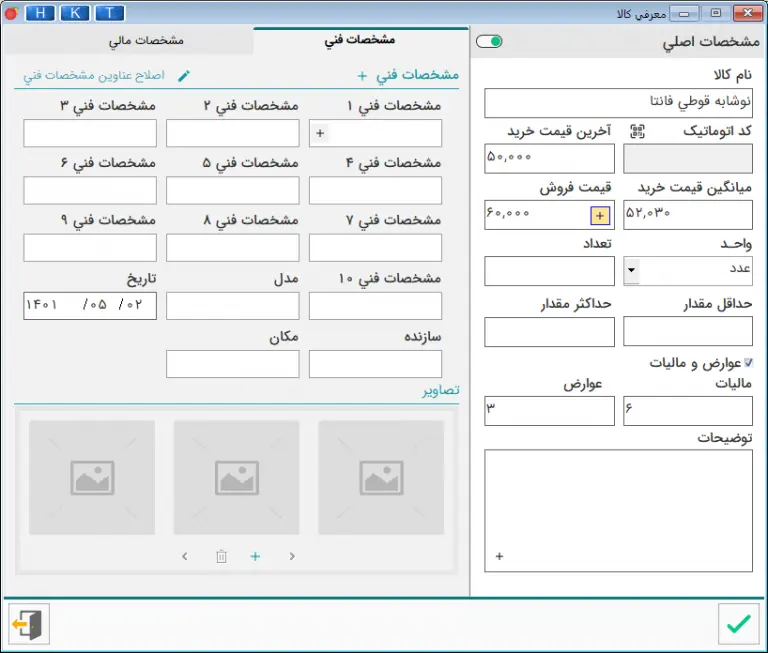Uncheck the عوارض و مالیات checkbox

pos(749,363)
